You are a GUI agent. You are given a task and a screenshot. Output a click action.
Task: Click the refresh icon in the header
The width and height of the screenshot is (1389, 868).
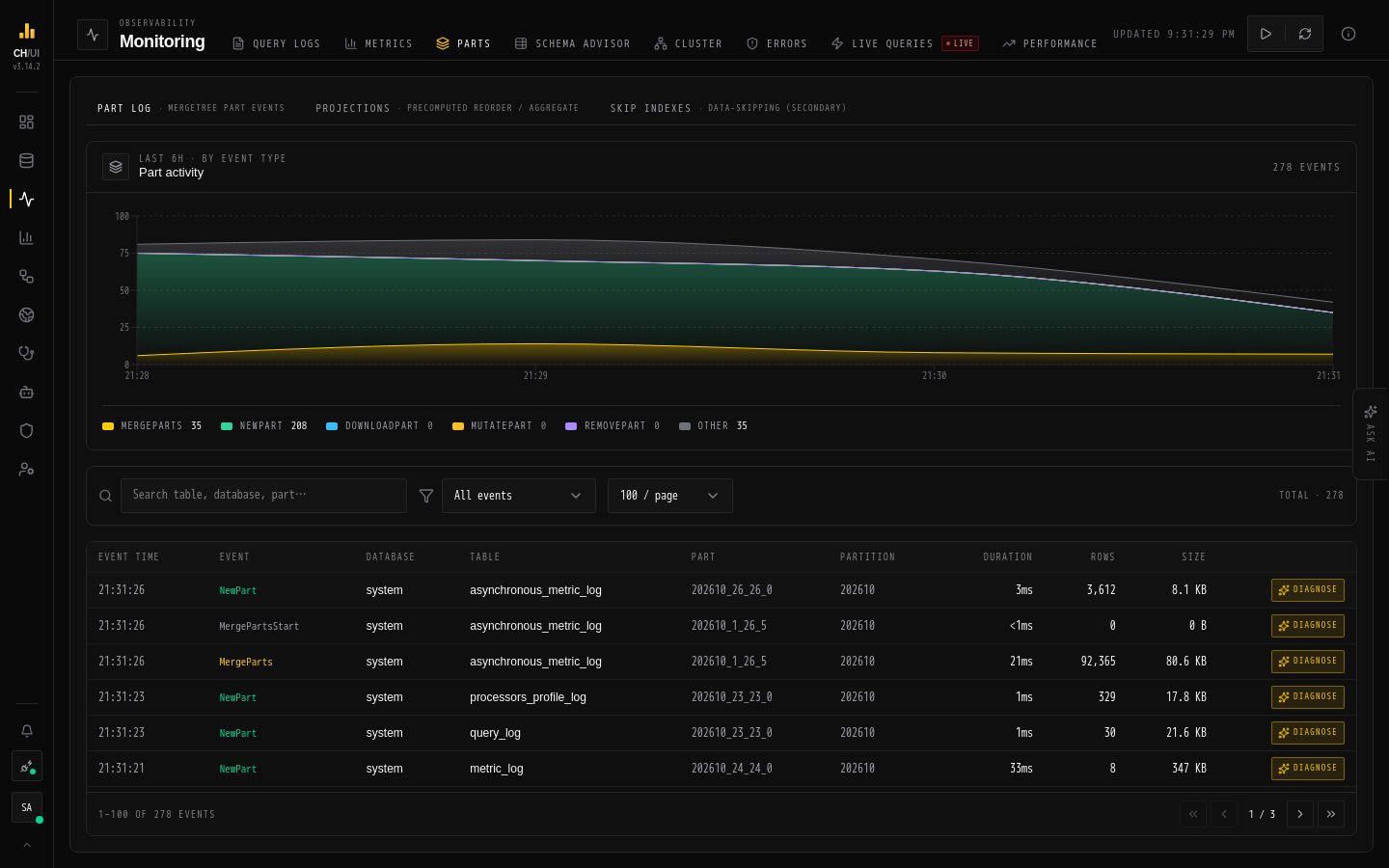click(x=1304, y=34)
